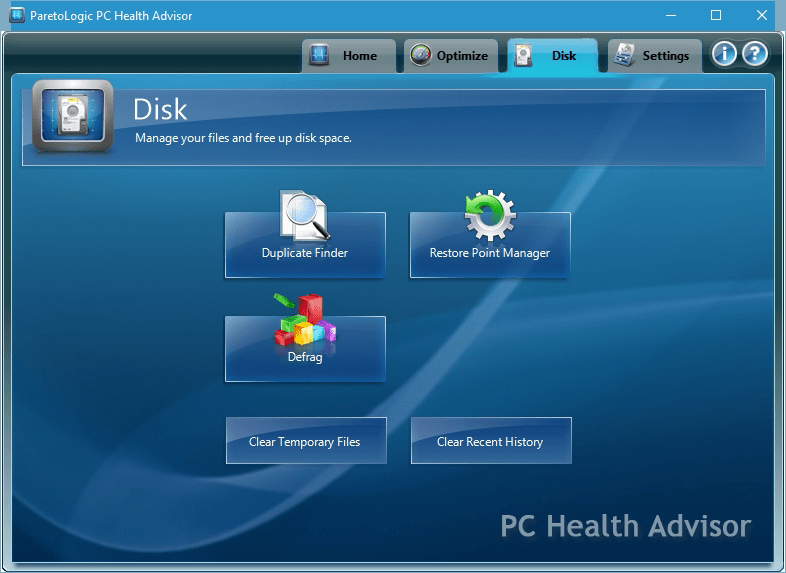
Task: Click the colorful blocks Defrag icon
Action: tap(305, 321)
